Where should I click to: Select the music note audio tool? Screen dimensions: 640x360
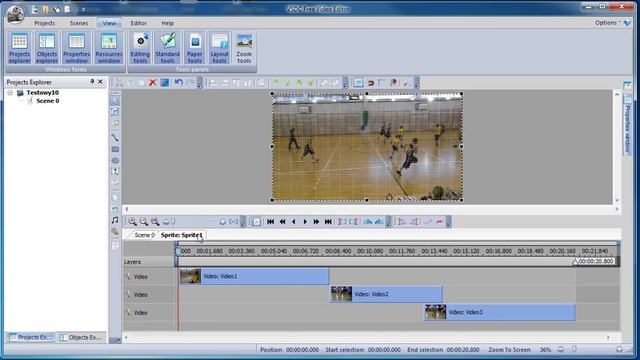[x=115, y=220]
